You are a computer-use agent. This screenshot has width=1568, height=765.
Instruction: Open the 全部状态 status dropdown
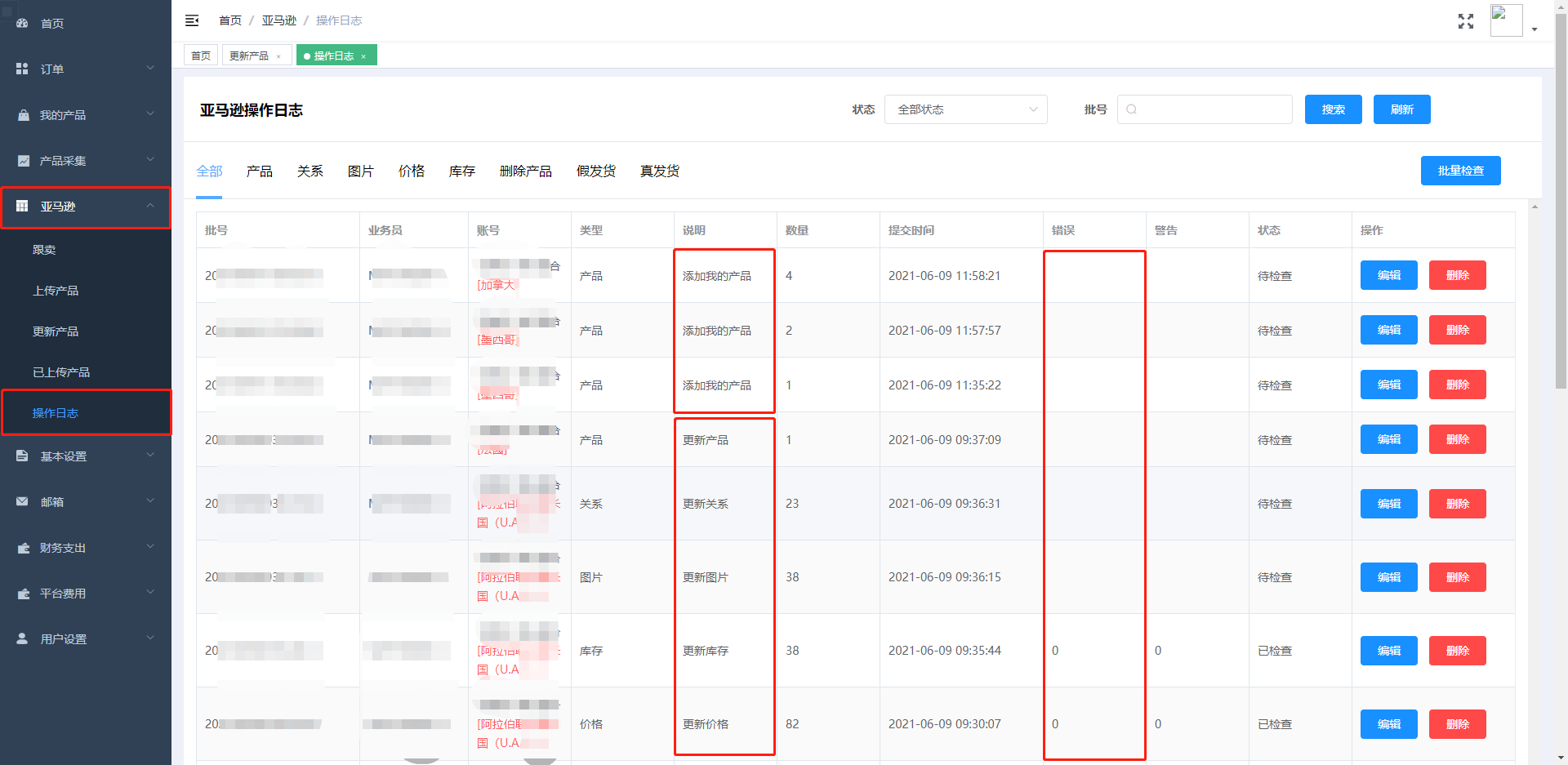(x=965, y=109)
